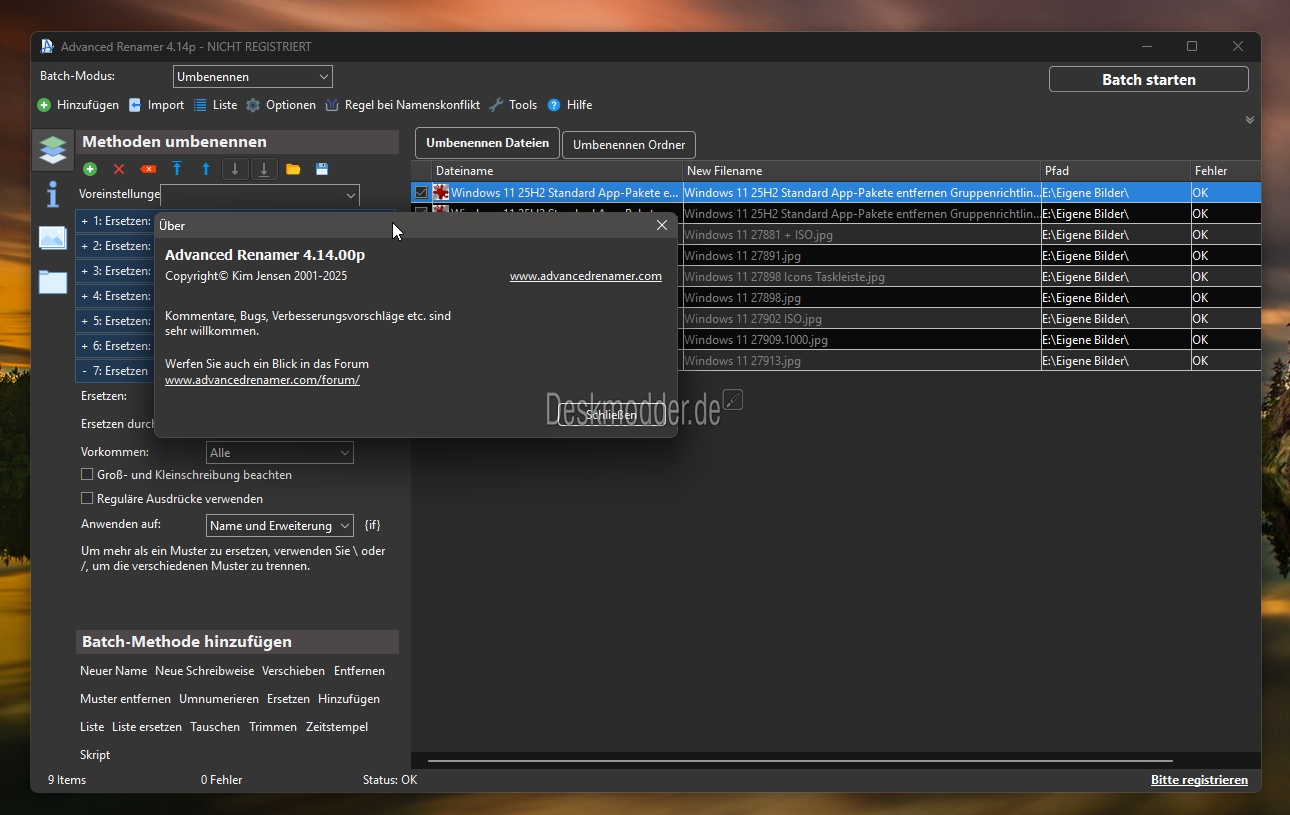
Task: Add Verschieben batch method
Action: click(x=293, y=671)
